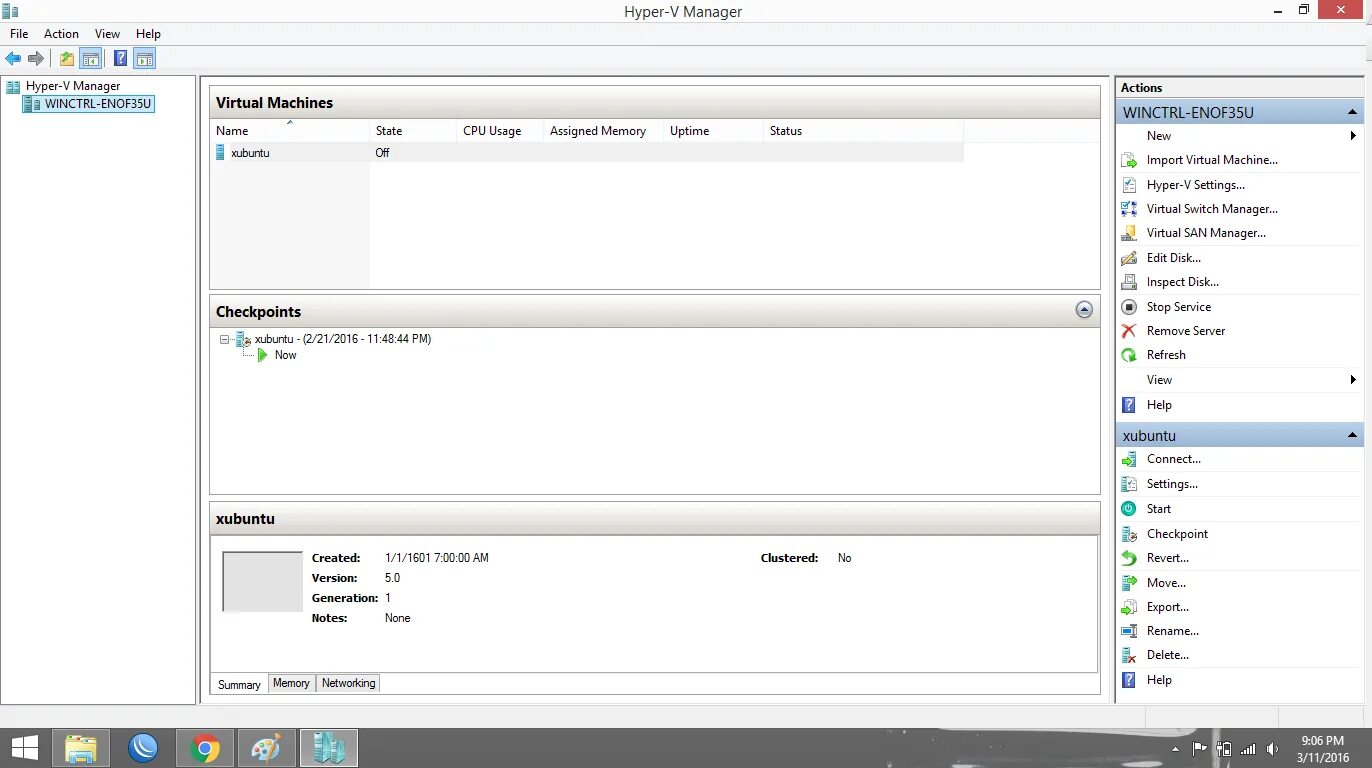This screenshot has height=768, width=1372.
Task: Click Help link under xubuntu actions
Action: point(1159,680)
